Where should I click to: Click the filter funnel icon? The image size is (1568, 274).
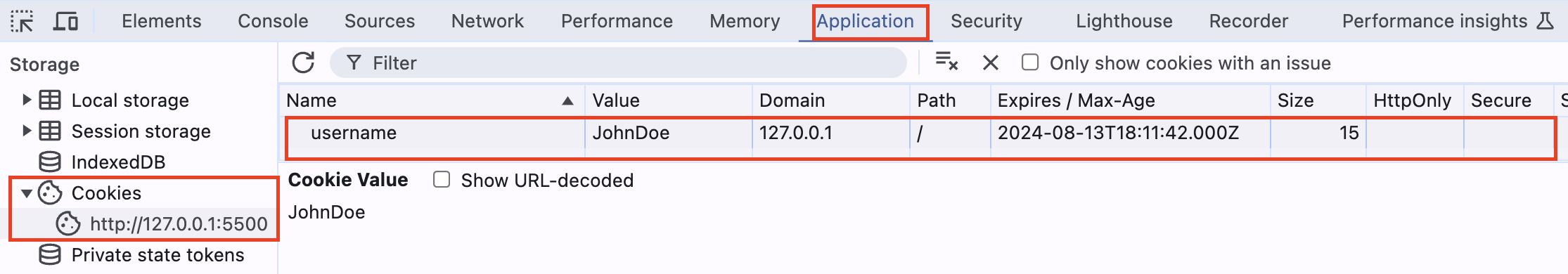tap(354, 63)
